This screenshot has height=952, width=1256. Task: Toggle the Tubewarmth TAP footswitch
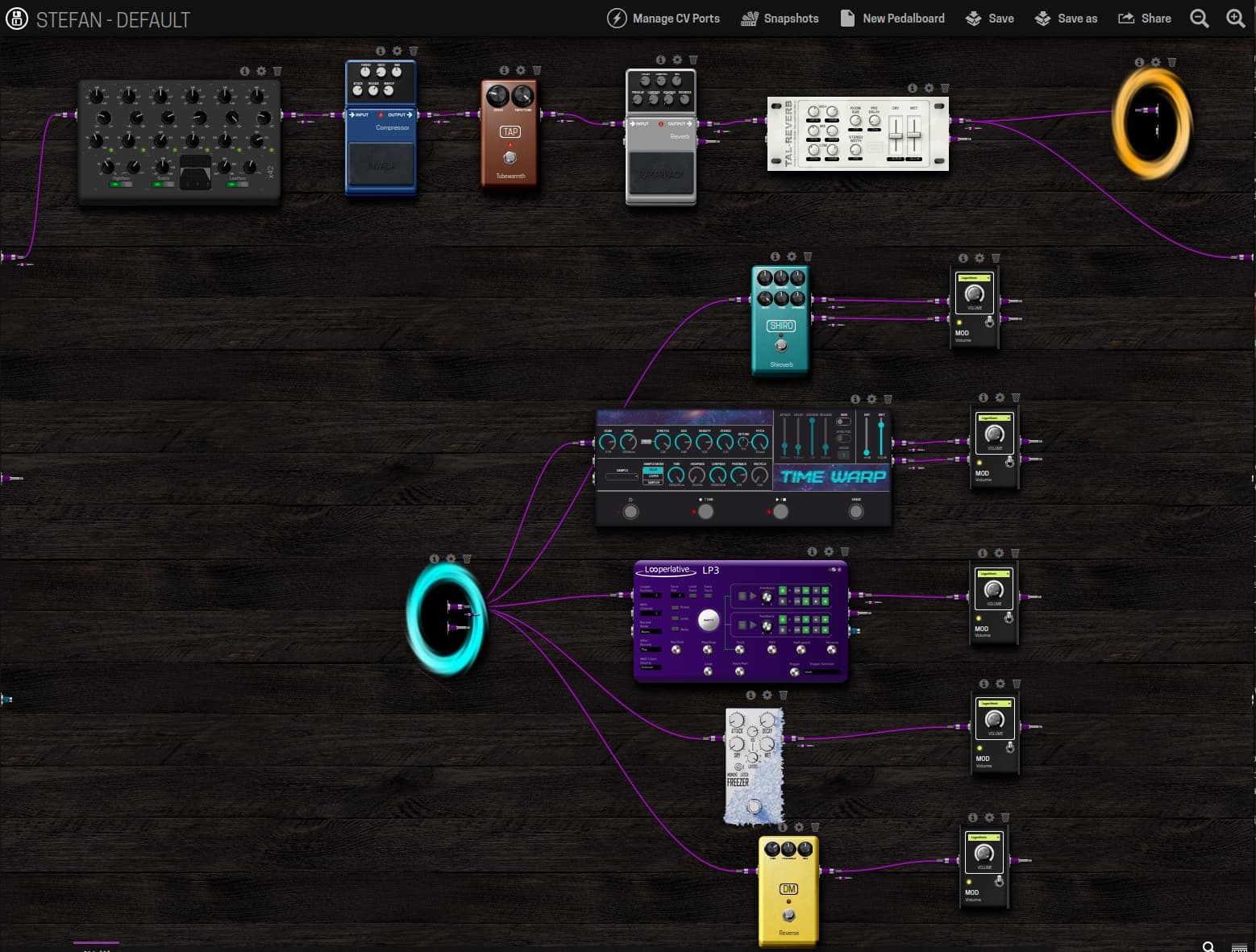(509, 157)
